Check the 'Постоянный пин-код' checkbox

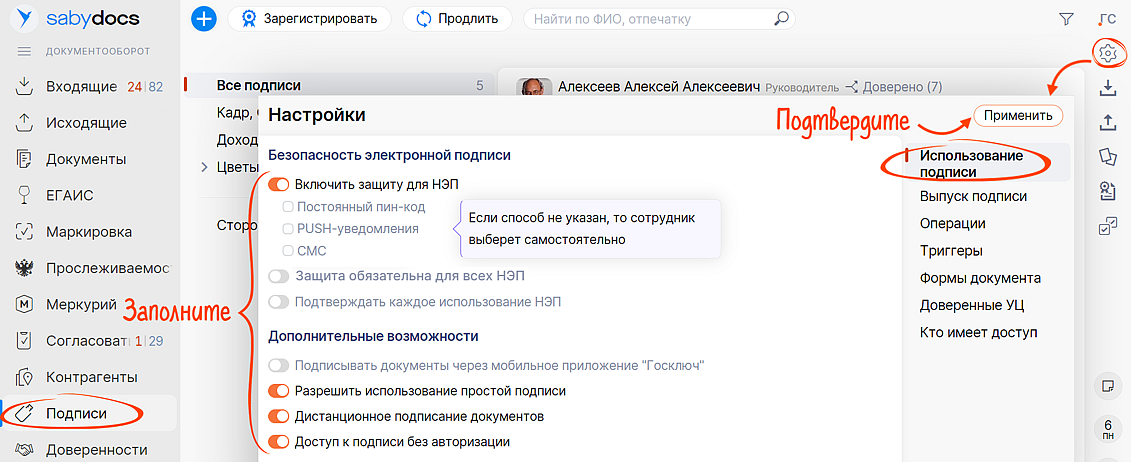click(x=288, y=207)
